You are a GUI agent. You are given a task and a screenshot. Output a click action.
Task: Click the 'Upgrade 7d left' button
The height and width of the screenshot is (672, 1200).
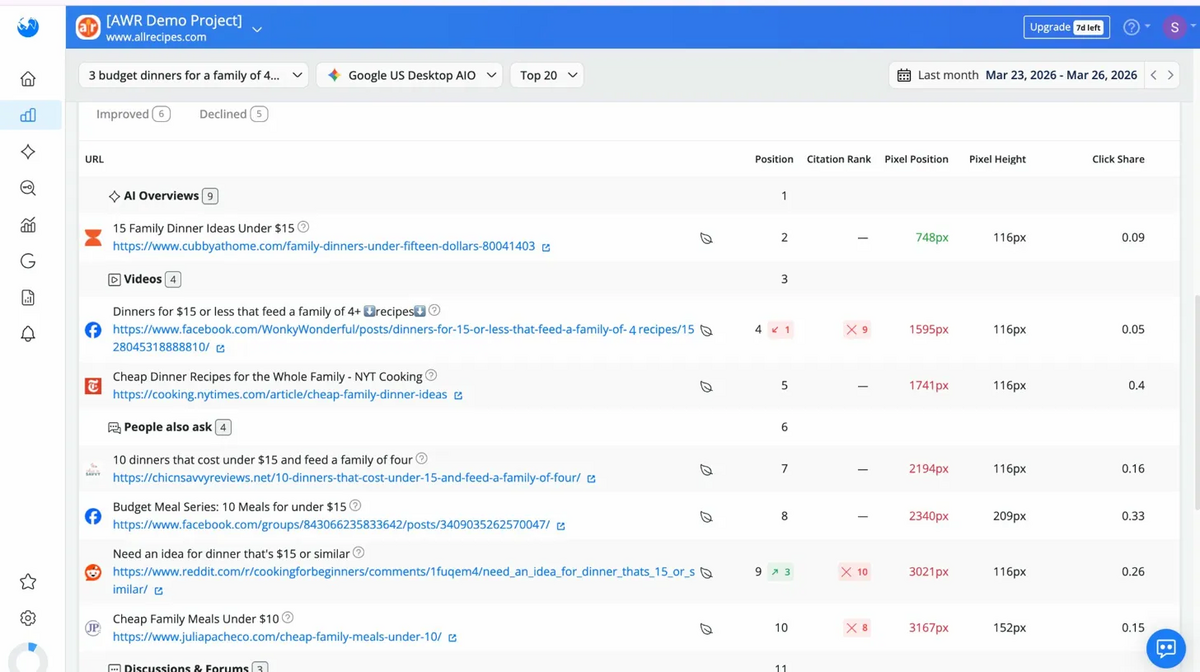(x=1067, y=27)
